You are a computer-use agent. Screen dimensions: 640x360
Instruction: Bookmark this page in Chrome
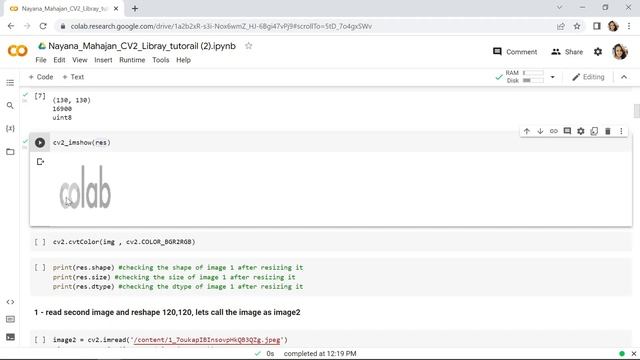pos(577,26)
